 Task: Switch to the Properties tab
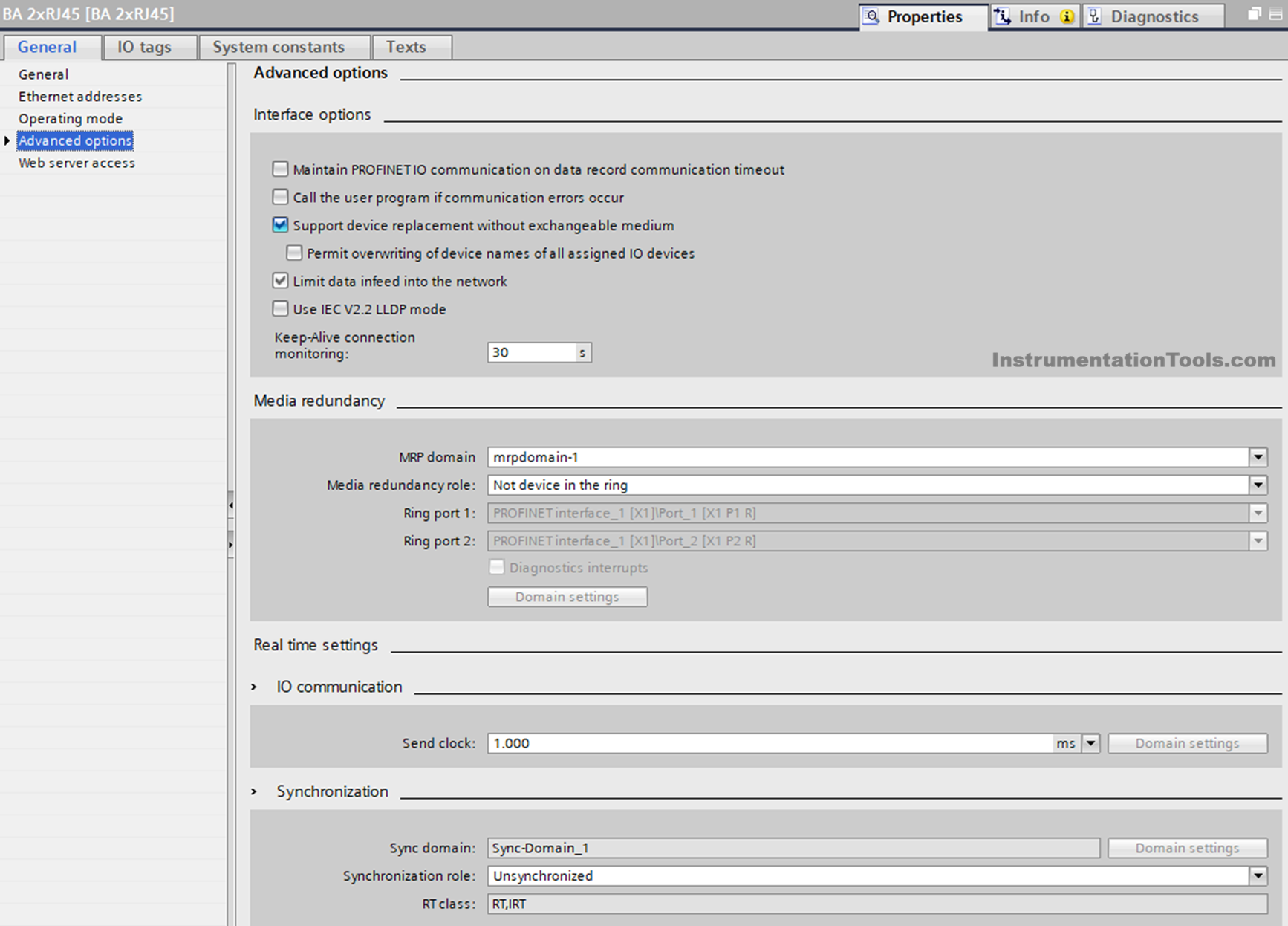923,16
